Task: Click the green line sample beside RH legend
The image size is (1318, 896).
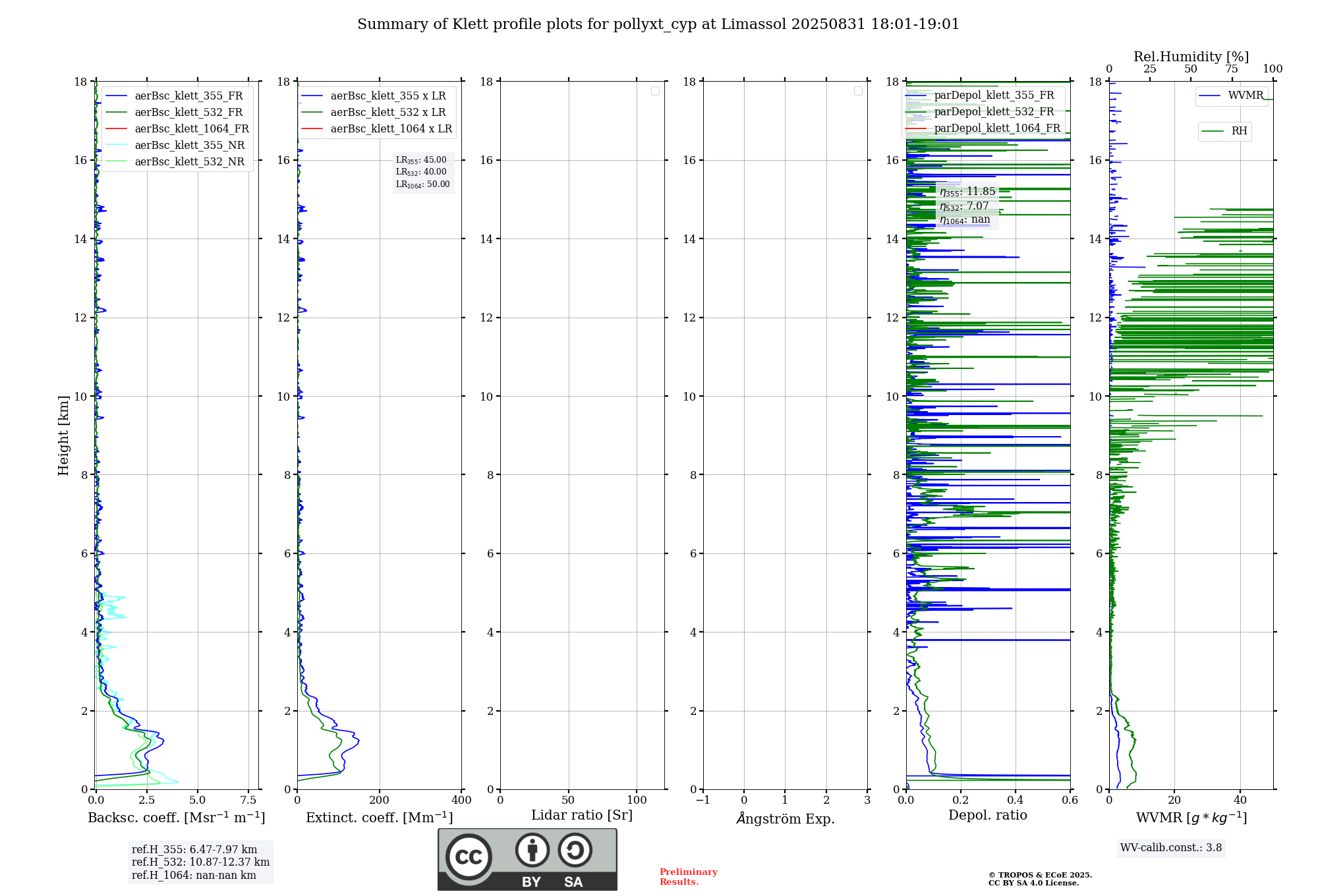Action: [1213, 131]
